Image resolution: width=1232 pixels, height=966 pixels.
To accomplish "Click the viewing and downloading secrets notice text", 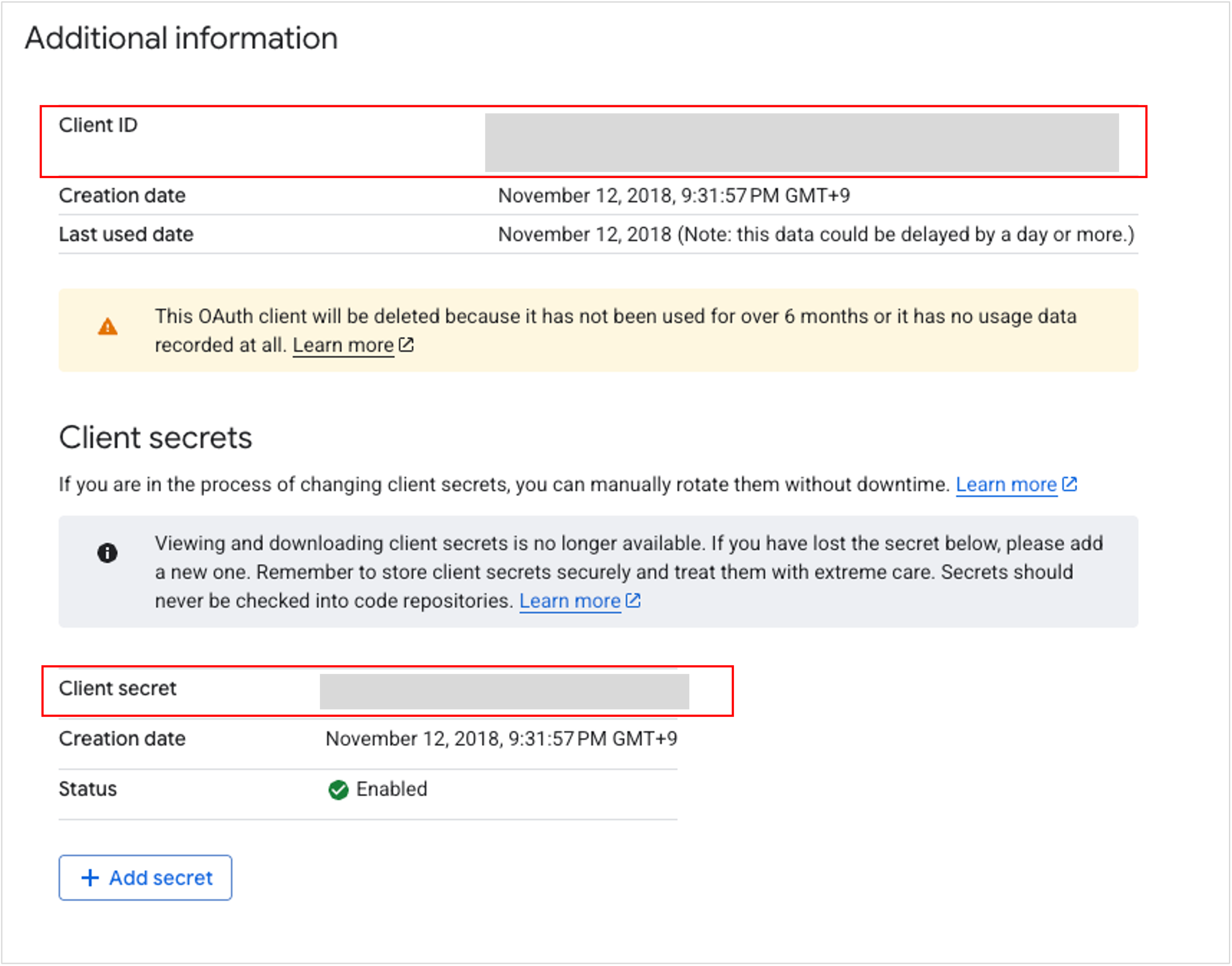I will tap(629, 572).
